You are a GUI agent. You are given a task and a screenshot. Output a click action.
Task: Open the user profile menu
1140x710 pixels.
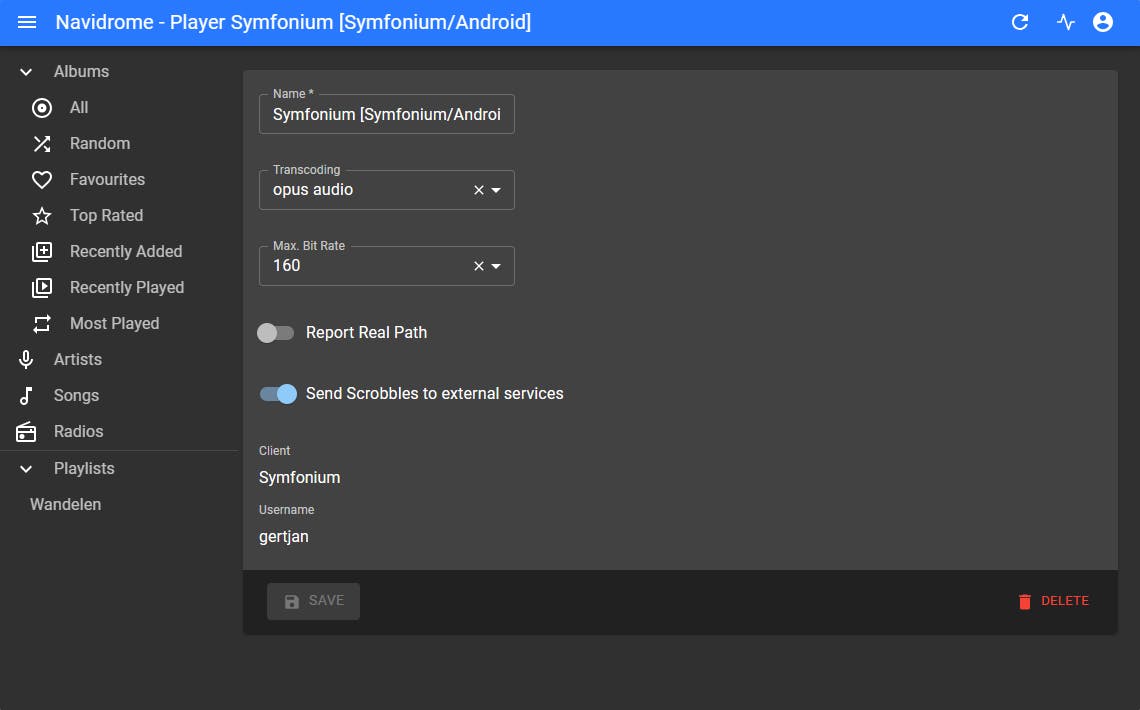pyautogui.click(x=1103, y=21)
